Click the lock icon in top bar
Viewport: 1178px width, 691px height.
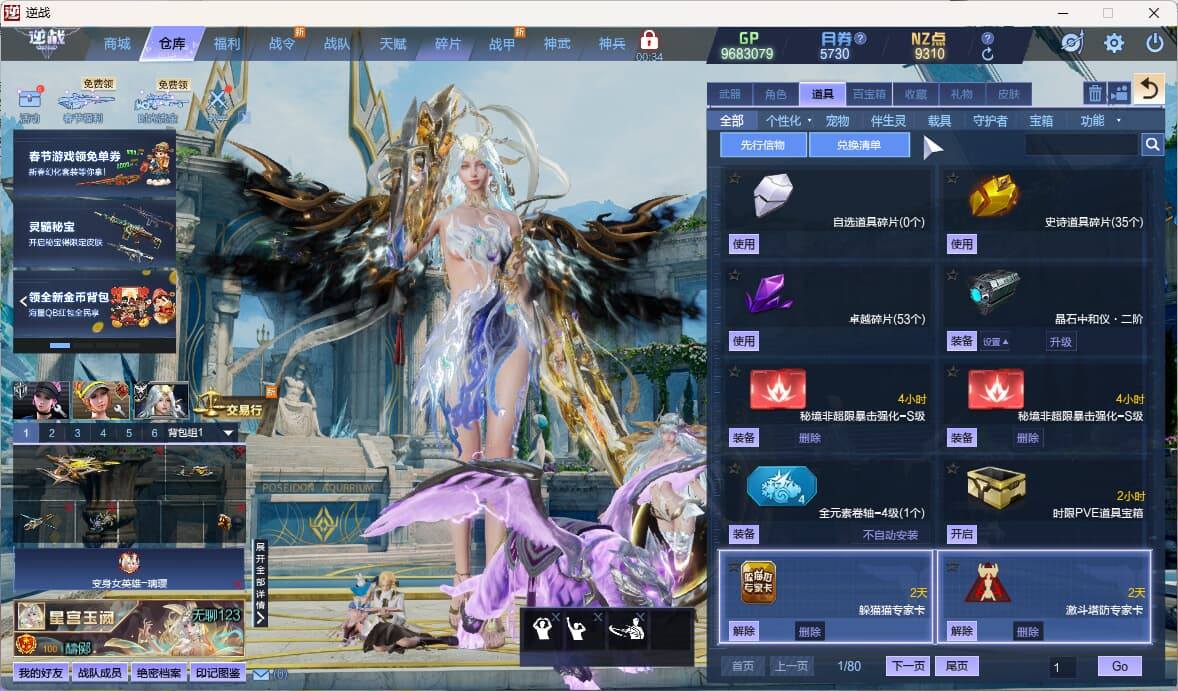(x=649, y=41)
